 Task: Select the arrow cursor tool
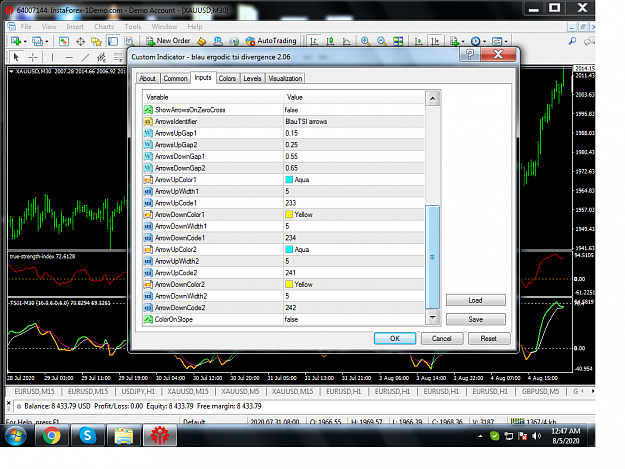[x=16, y=57]
